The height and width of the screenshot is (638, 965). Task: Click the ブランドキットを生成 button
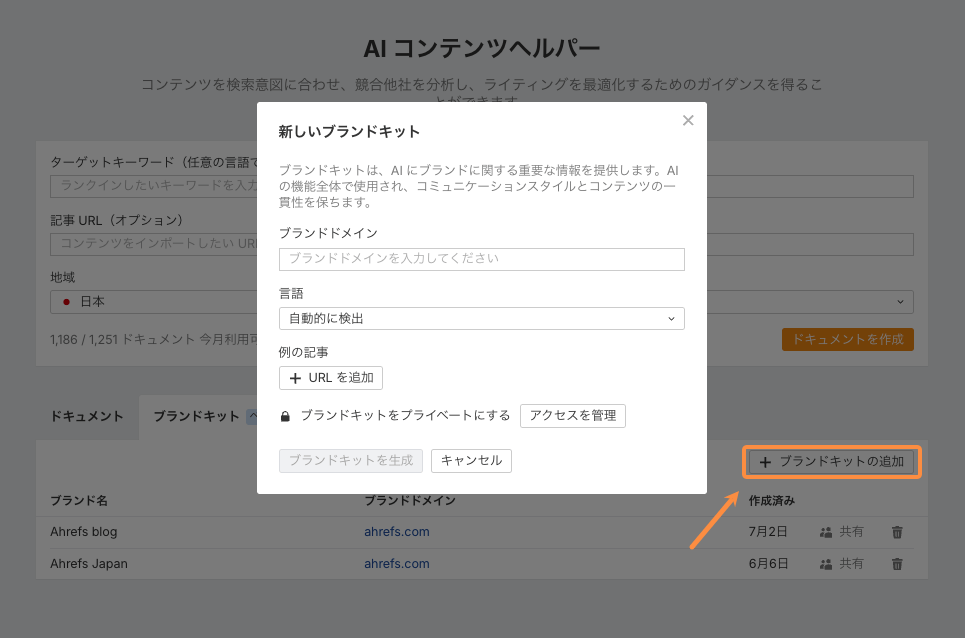click(x=351, y=461)
